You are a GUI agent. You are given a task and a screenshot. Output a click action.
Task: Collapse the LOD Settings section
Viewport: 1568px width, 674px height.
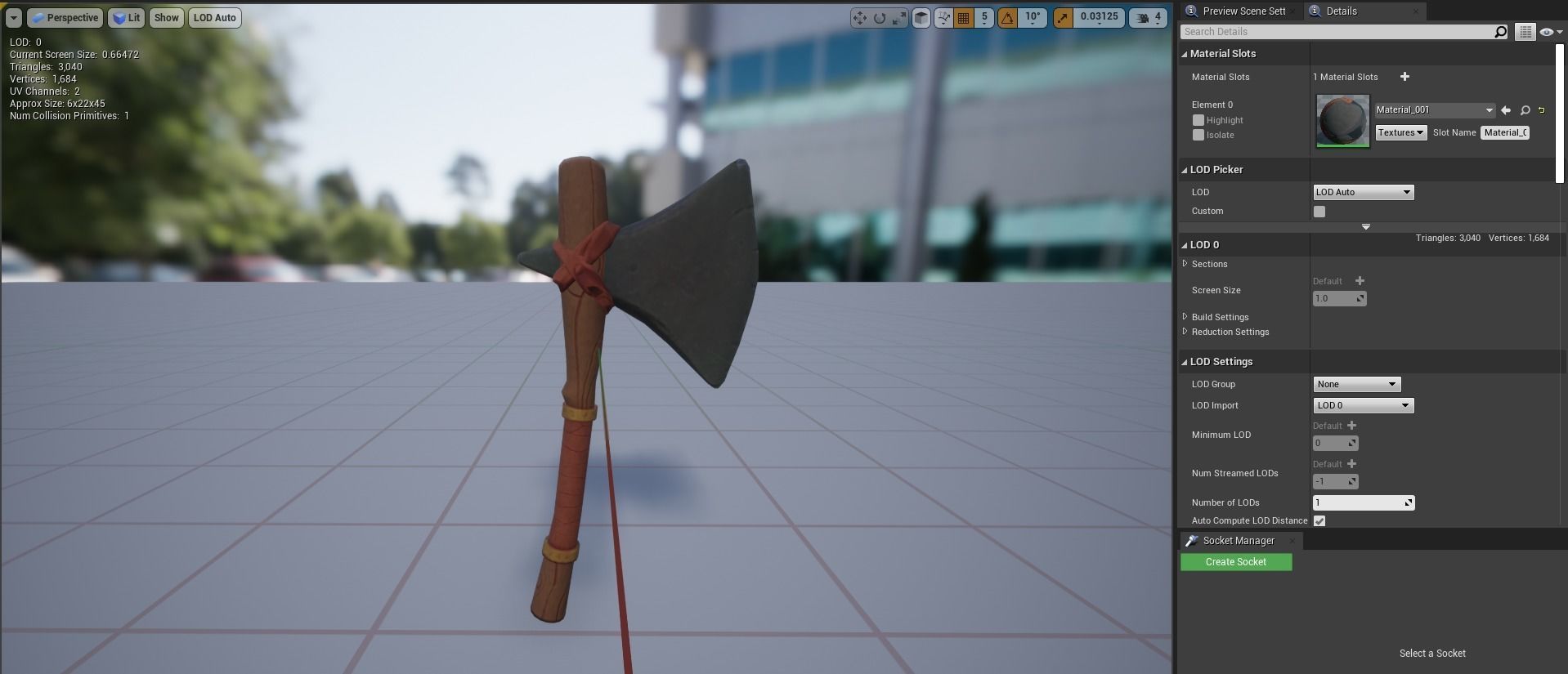coord(1184,362)
